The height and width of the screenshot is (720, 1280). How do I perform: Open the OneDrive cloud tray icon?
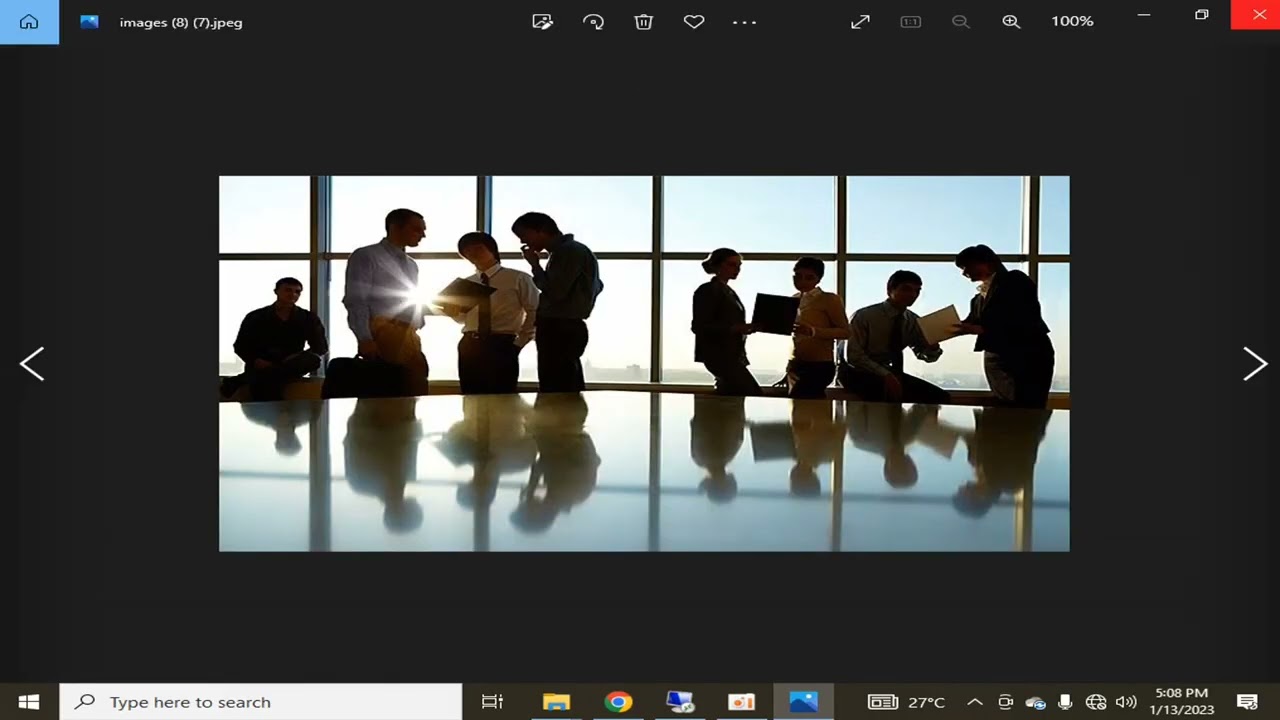[x=1035, y=702]
